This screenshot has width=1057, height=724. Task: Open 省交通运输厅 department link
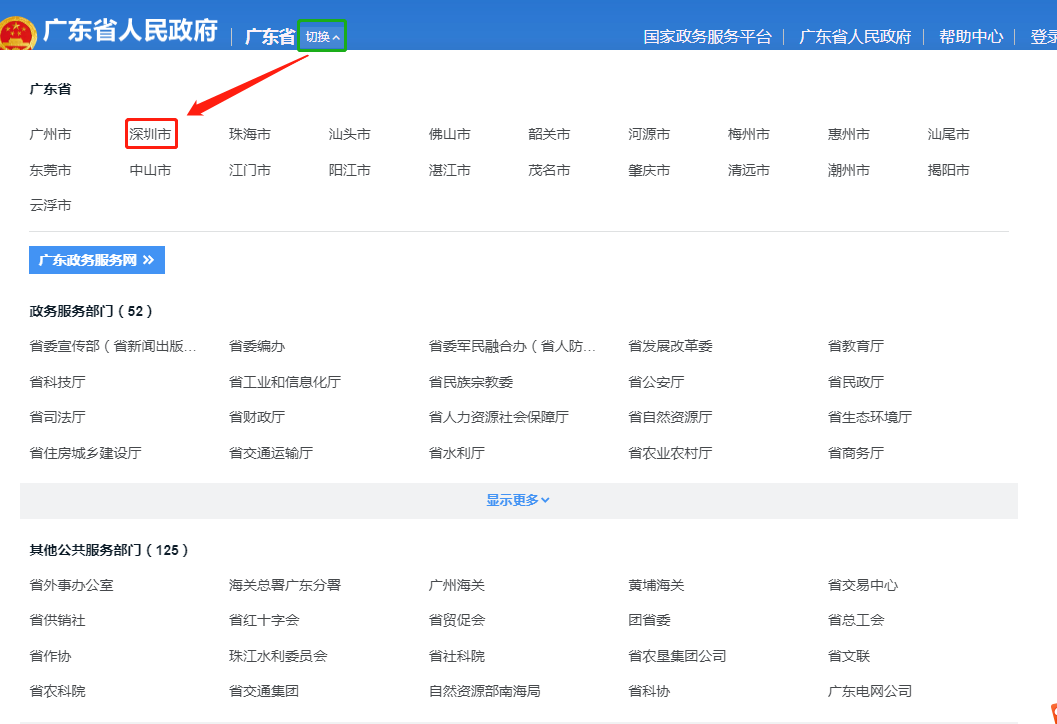[x=270, y=453]
